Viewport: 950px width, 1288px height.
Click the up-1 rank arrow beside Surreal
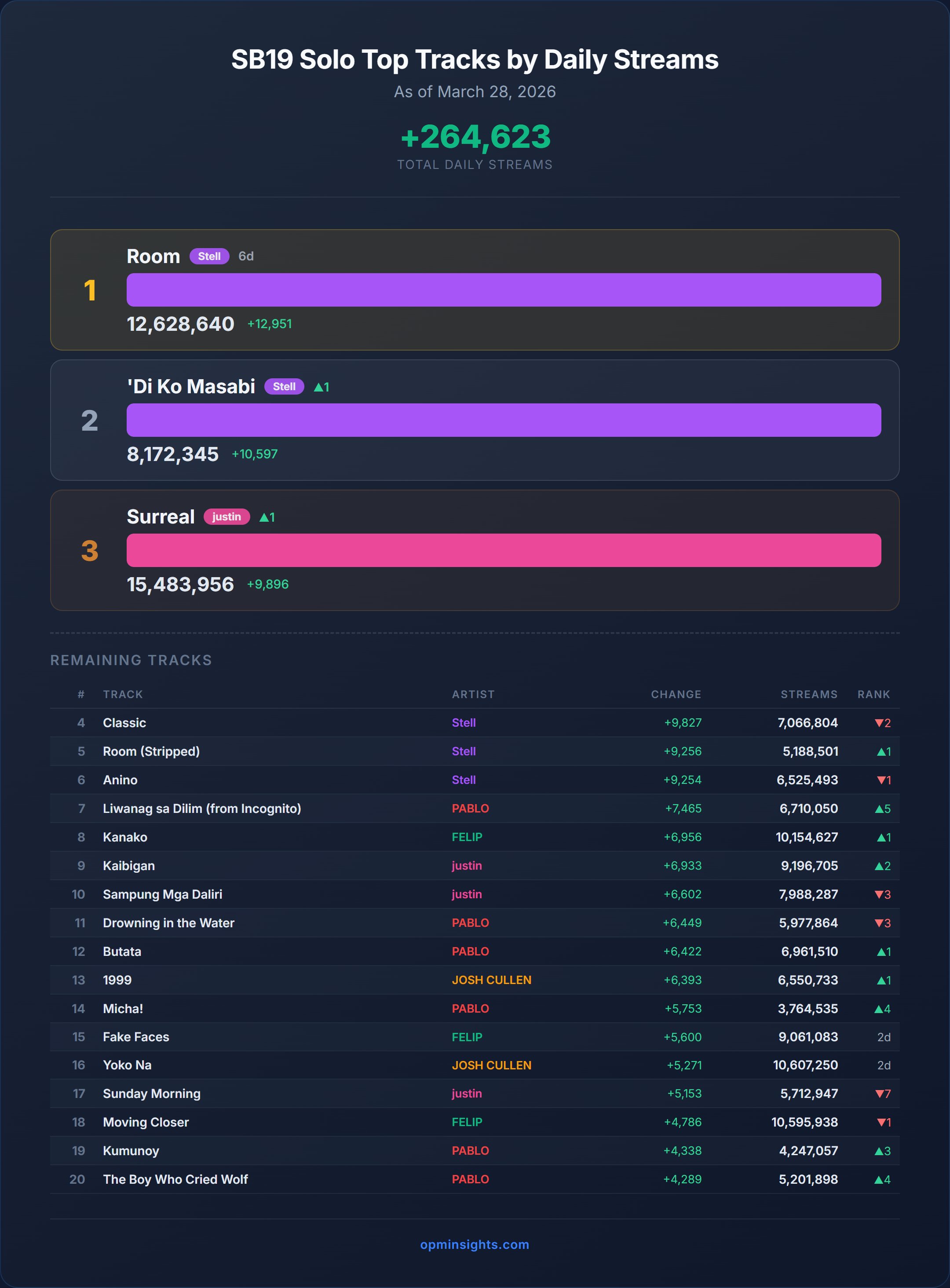pyautogui.click(x=267, y=517)
